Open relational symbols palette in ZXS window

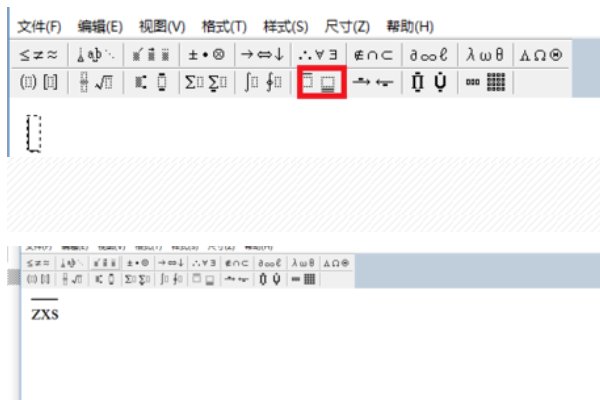(38, 263)
